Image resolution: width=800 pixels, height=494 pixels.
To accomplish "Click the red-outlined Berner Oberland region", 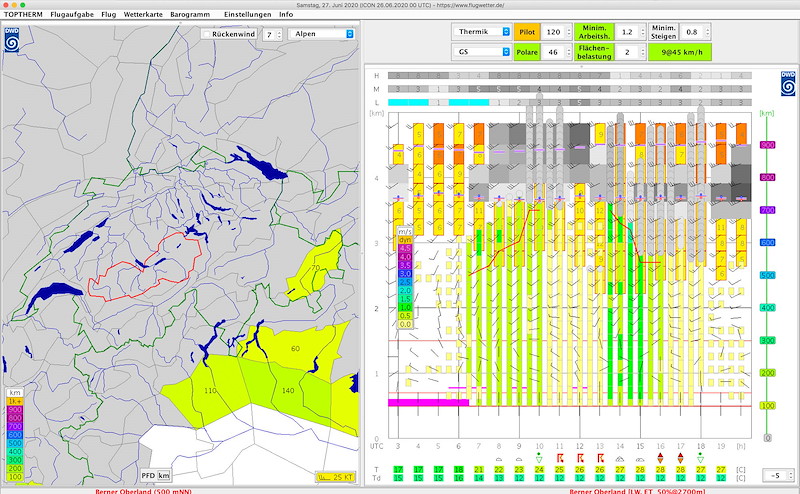I will tap(145, 268).
